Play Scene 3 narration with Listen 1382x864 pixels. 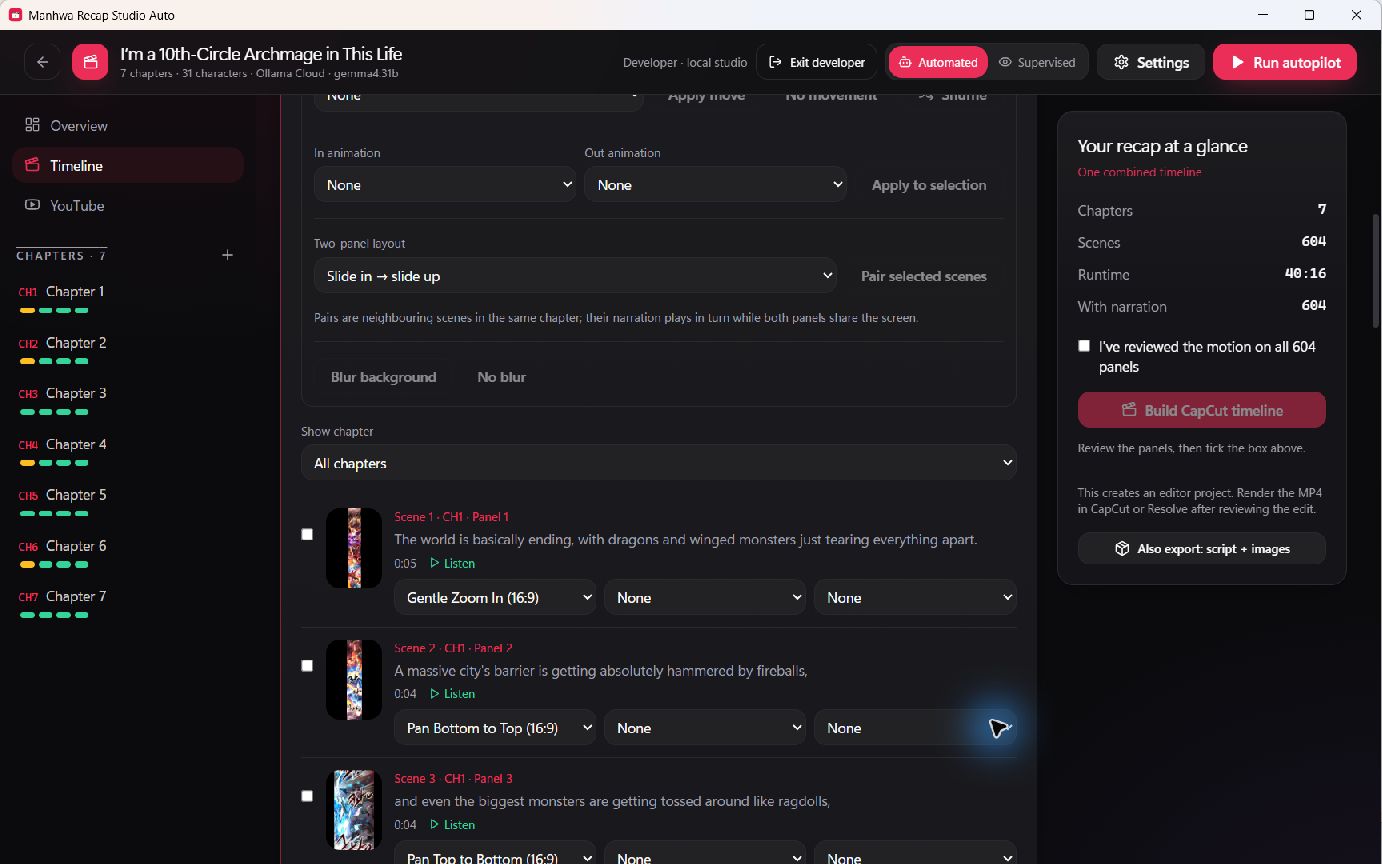click(x=453, y=825)
